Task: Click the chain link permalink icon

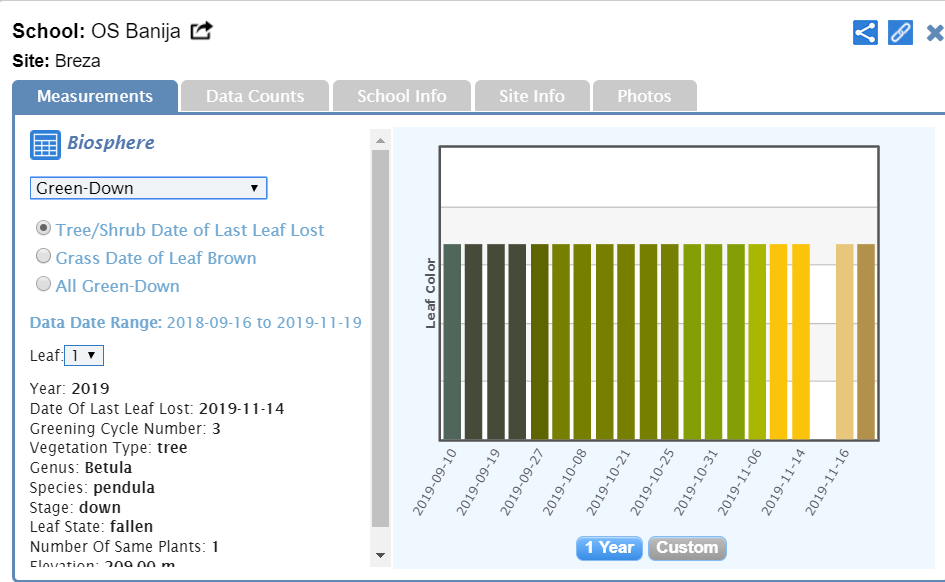Action: [901, 32]
